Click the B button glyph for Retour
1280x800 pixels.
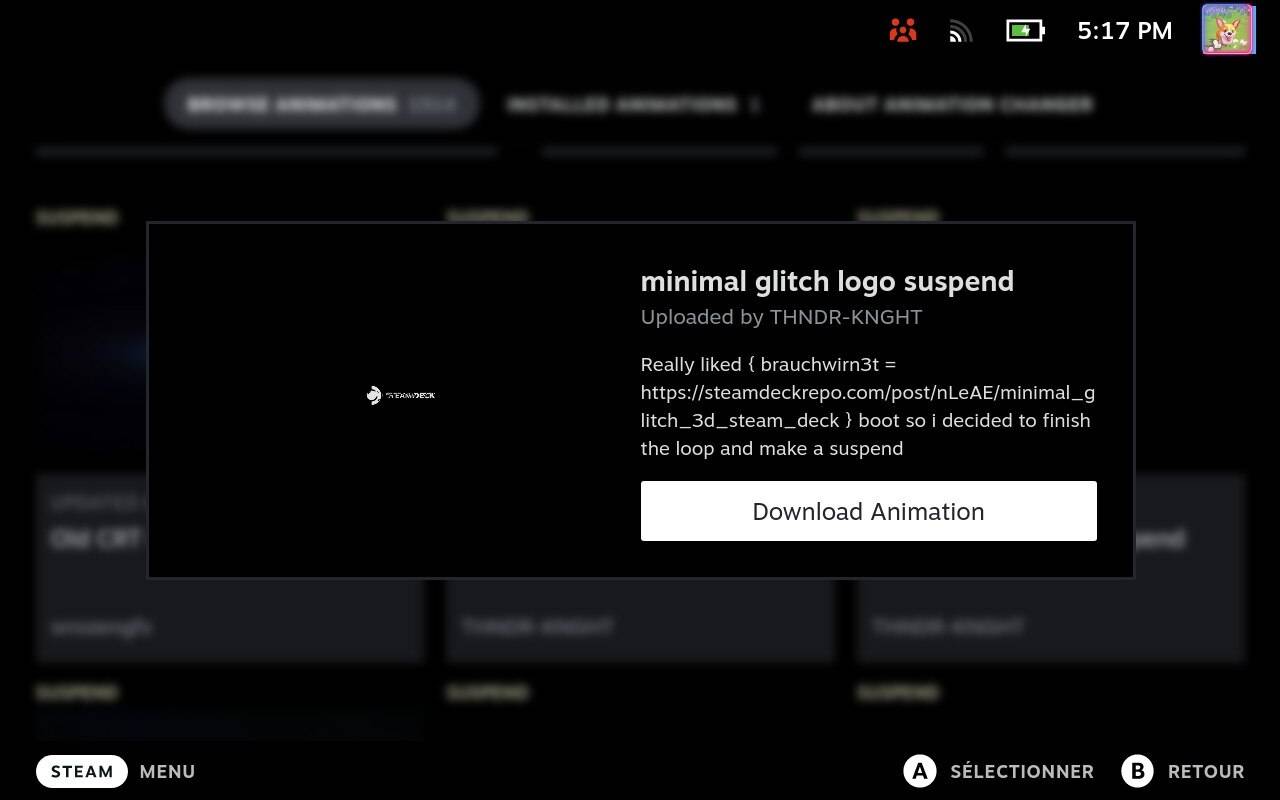click(x=1138, y=771)
